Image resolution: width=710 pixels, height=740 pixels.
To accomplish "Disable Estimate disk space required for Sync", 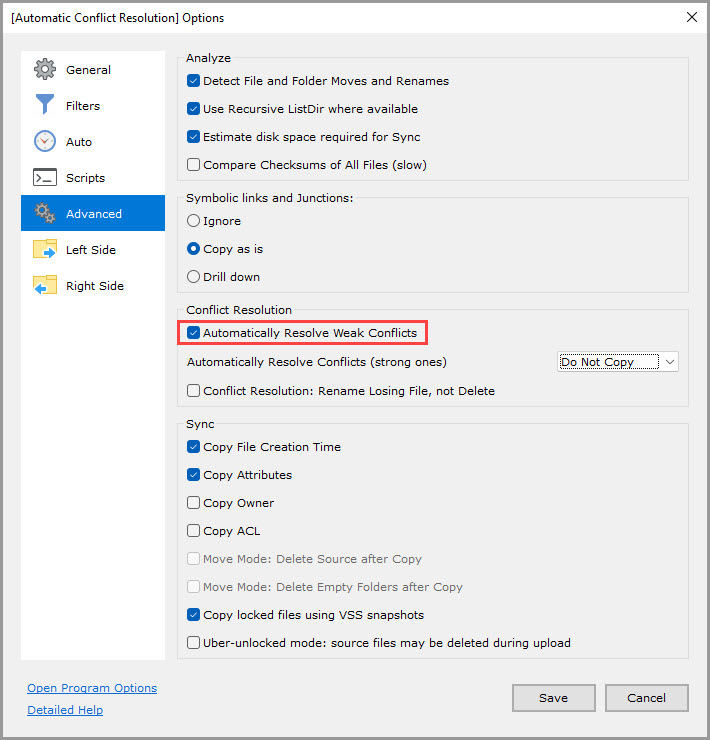I will click(x=193, y=136).
